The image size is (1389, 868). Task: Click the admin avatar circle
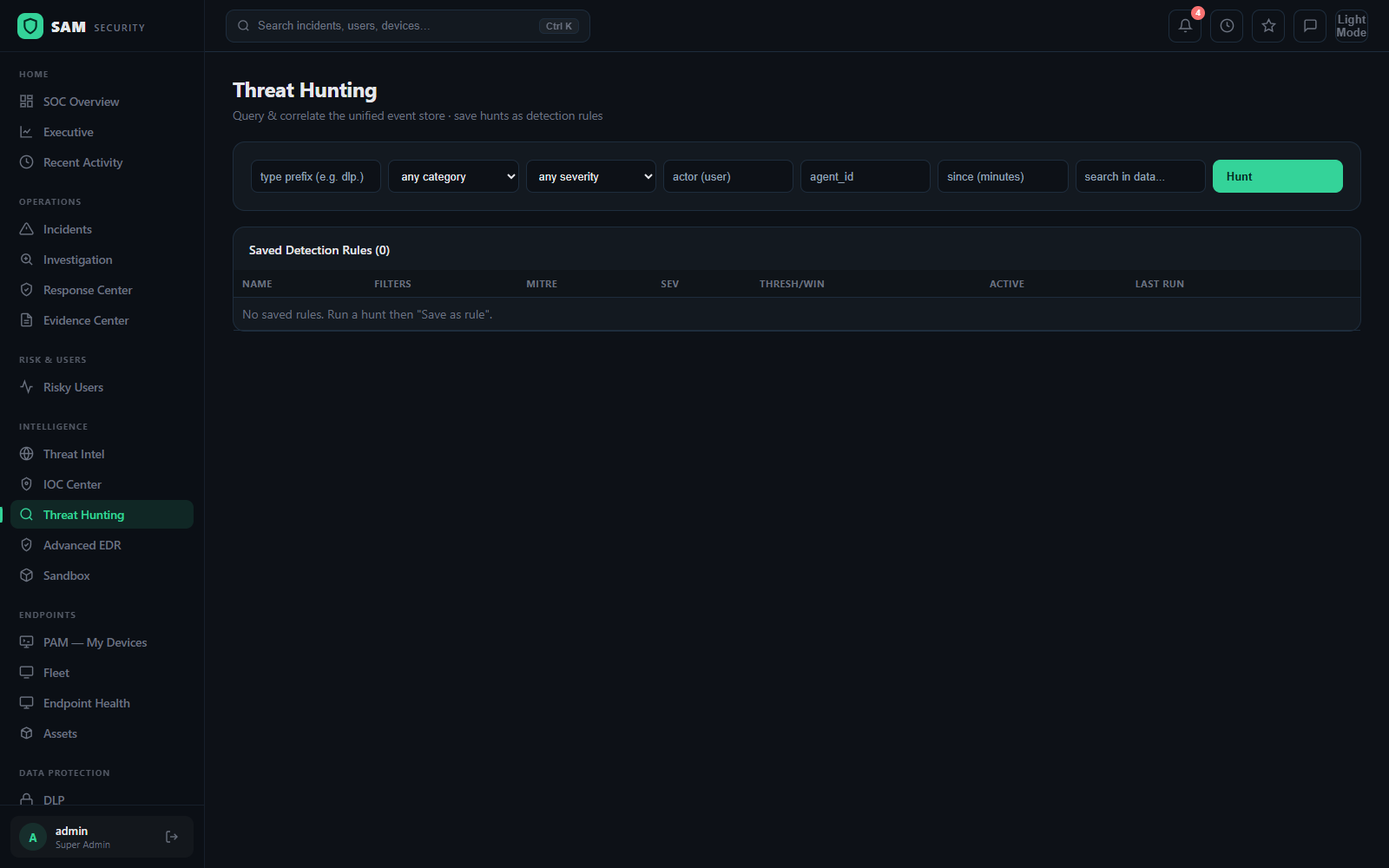tap(33, 838)
